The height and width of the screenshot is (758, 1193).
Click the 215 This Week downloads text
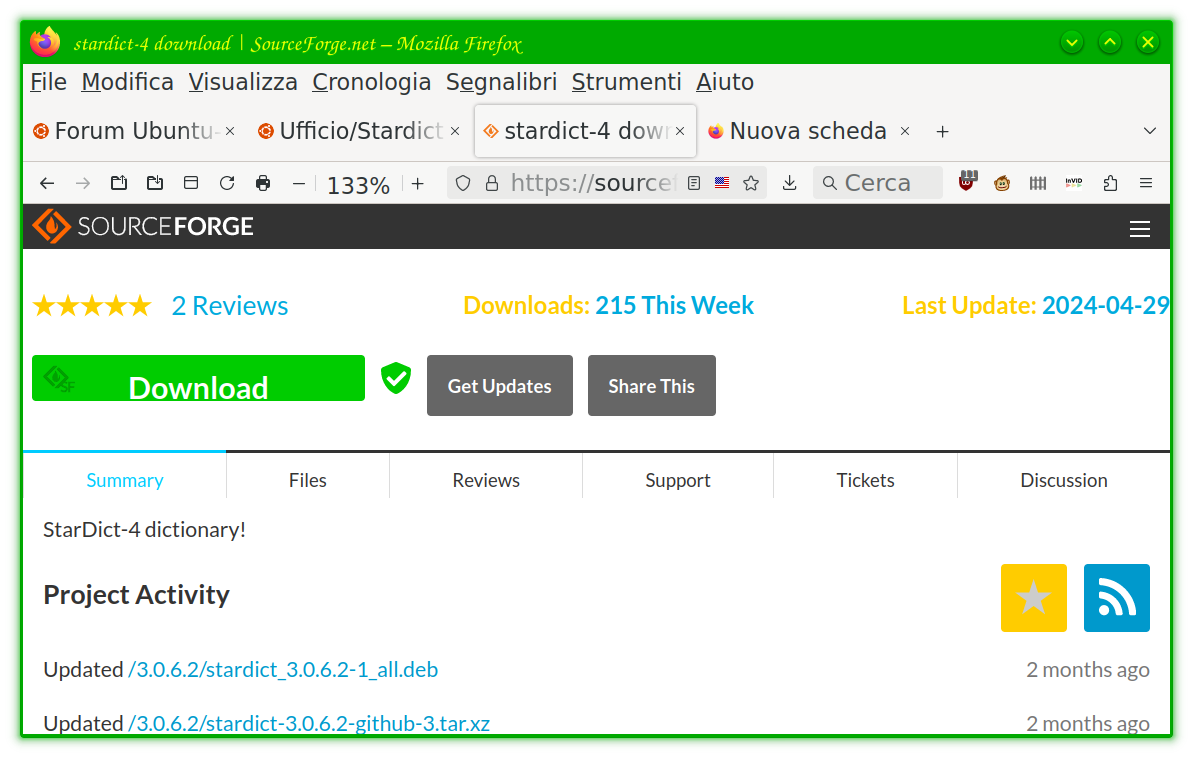point(674,306)
